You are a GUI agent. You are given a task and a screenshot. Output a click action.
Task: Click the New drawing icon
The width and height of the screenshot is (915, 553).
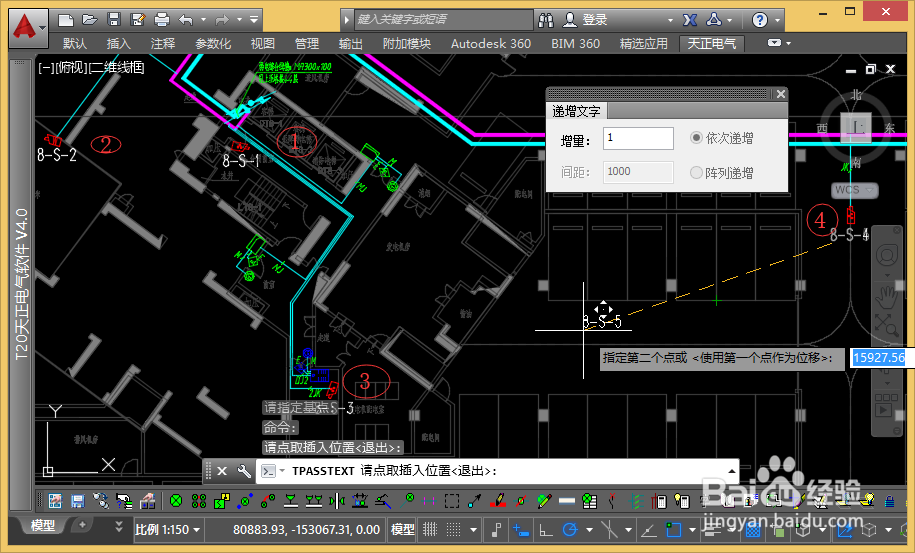(x=65, y=20)
